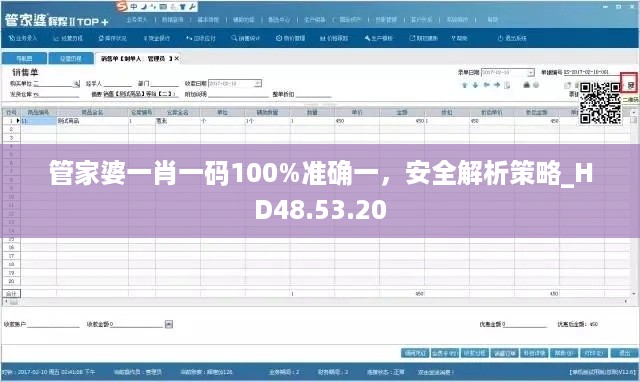Open the 收款金额 selector button
640x382 pixels.
coord(169,324)
